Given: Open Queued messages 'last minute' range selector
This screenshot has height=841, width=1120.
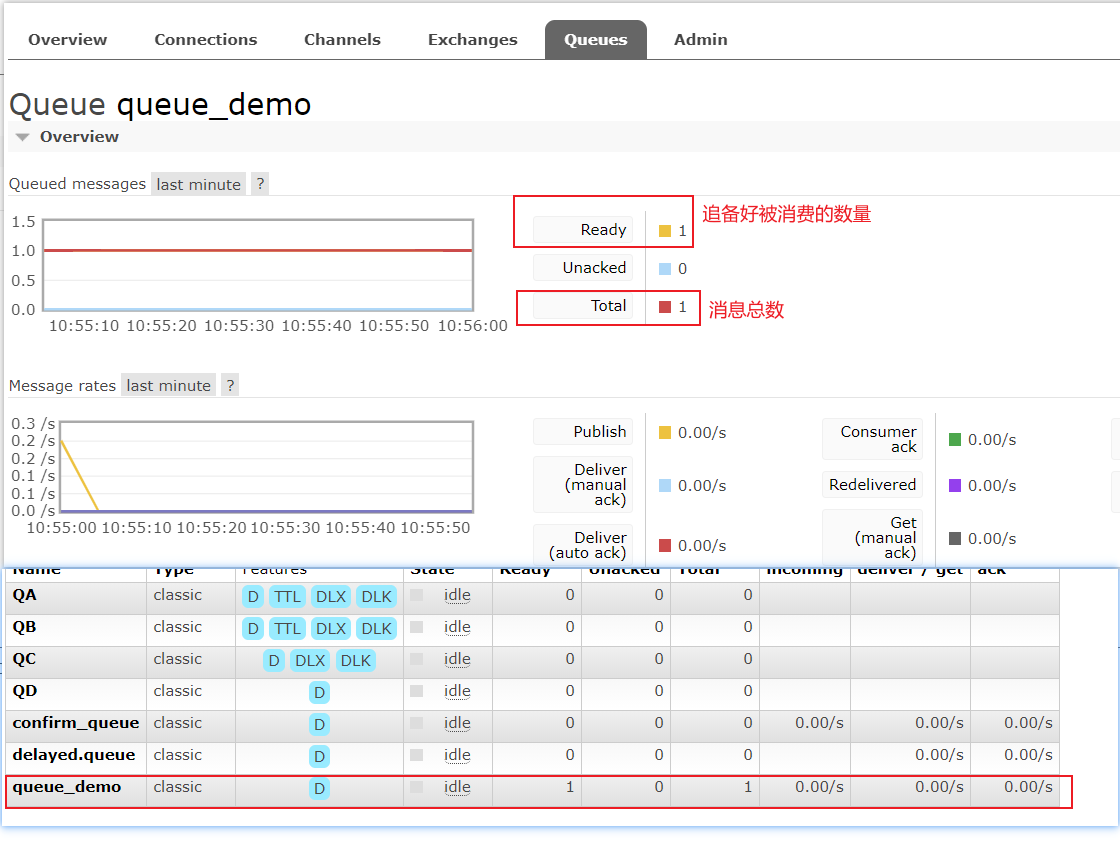Looking at the screenshot, I should pos(198,184).
